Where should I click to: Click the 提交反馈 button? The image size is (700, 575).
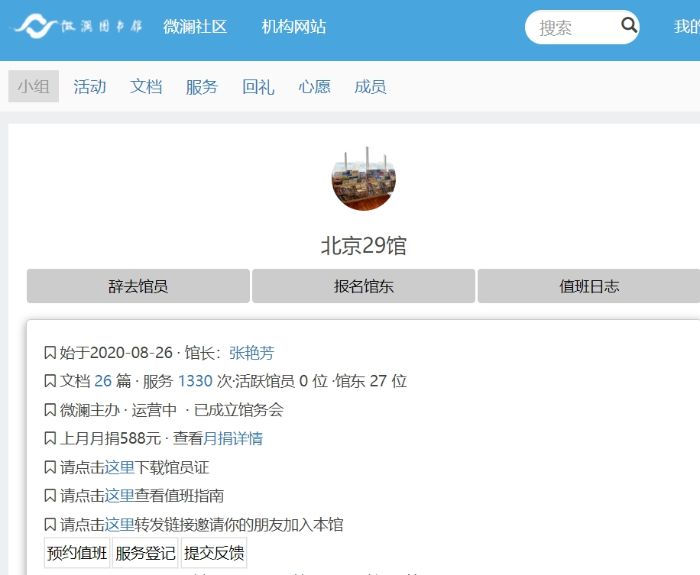tap(214, 553)
